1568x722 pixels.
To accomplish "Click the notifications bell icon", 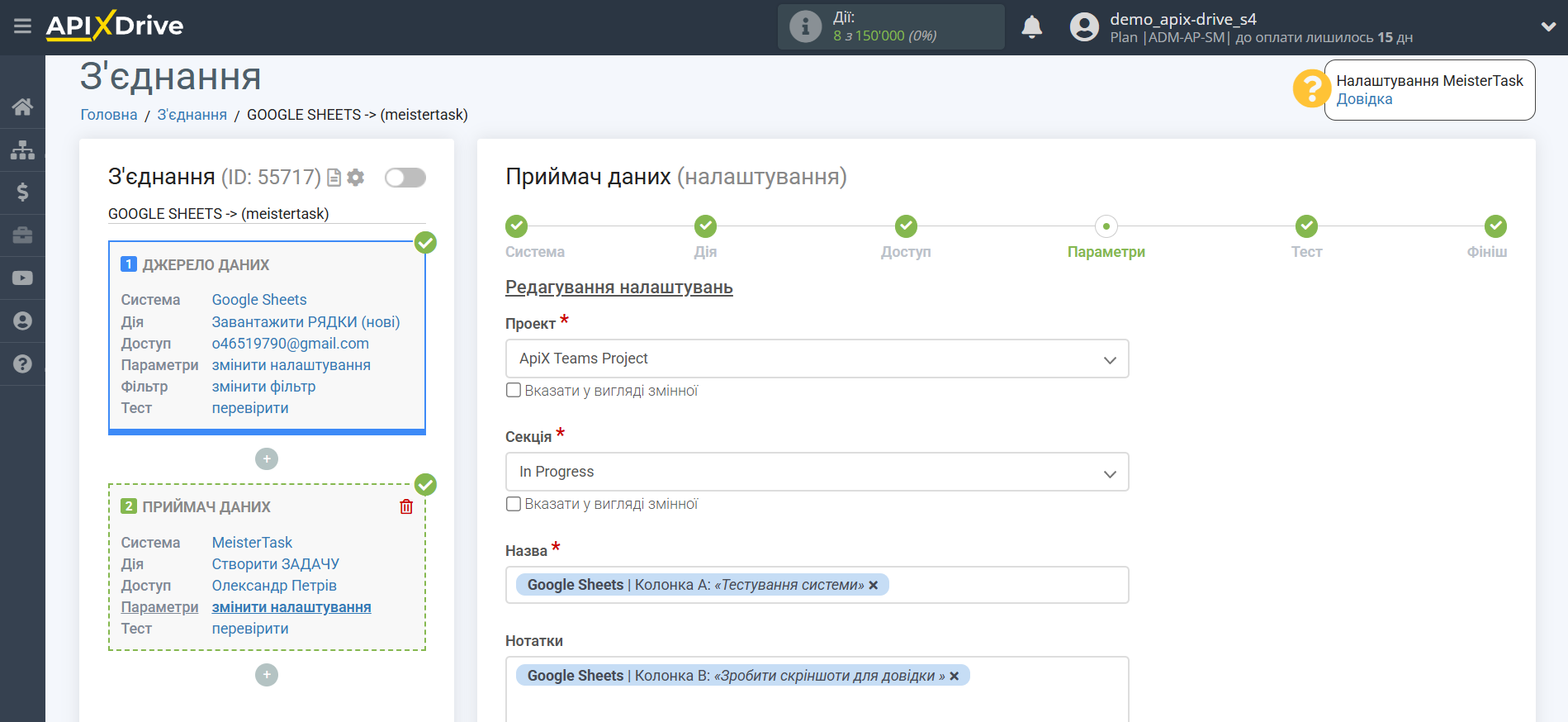I will (1031, 27).
